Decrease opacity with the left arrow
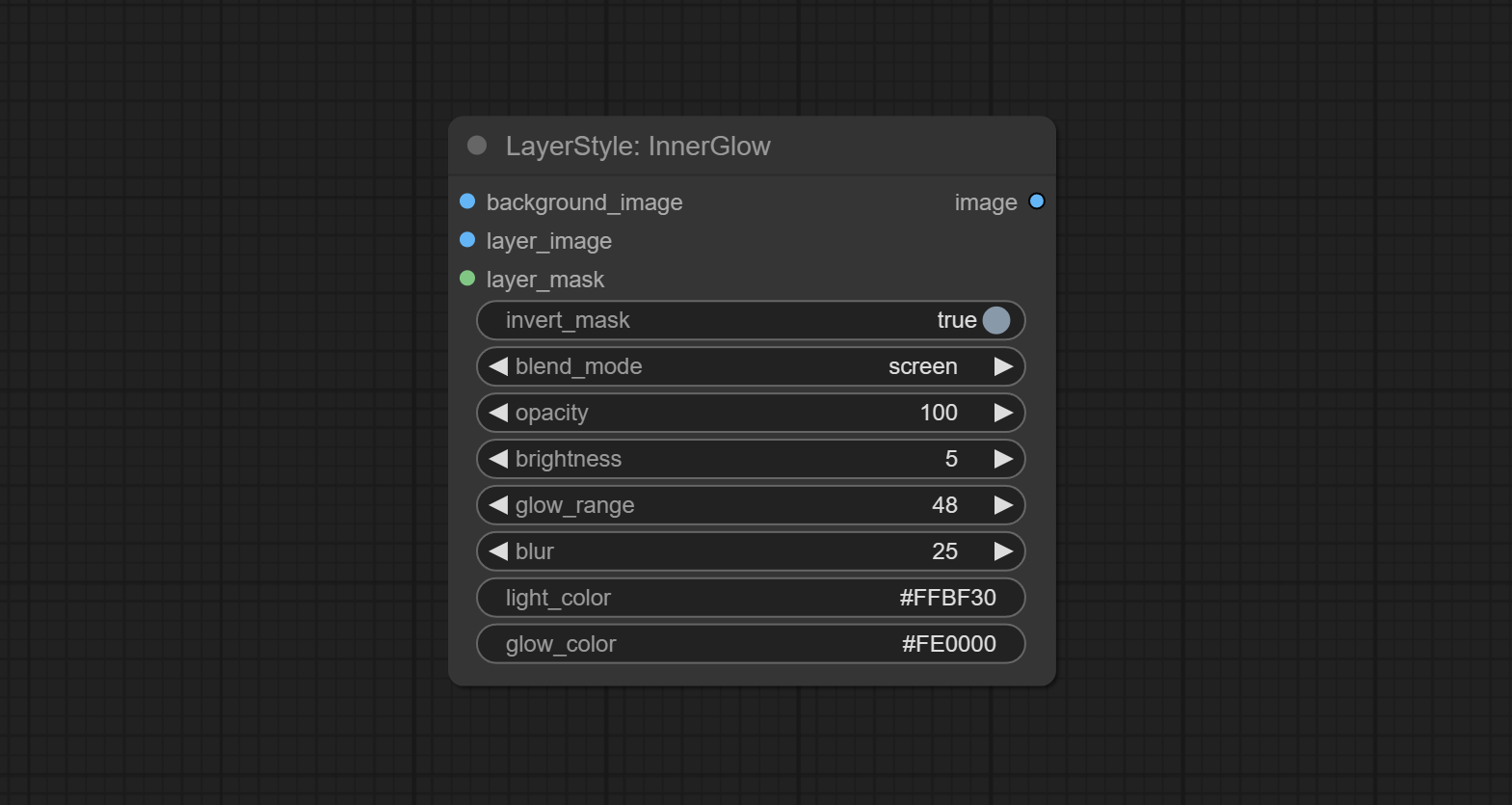The width and height of the screenshot is (1512, 805). tap(498, 413)
